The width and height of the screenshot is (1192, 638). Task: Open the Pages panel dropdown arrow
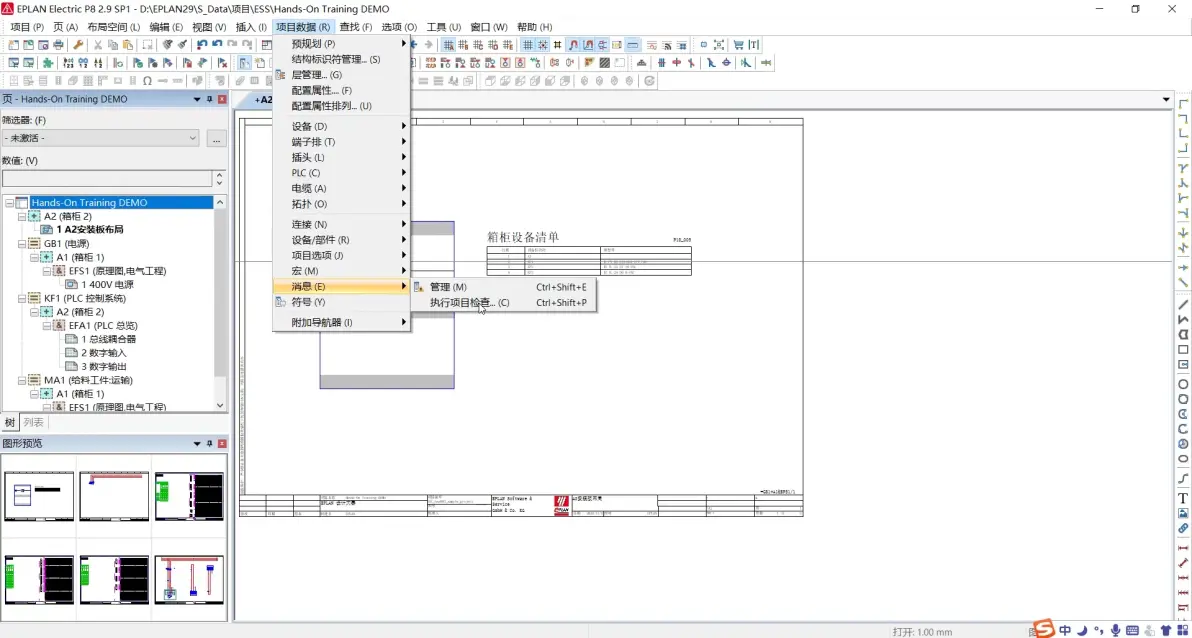196,99
